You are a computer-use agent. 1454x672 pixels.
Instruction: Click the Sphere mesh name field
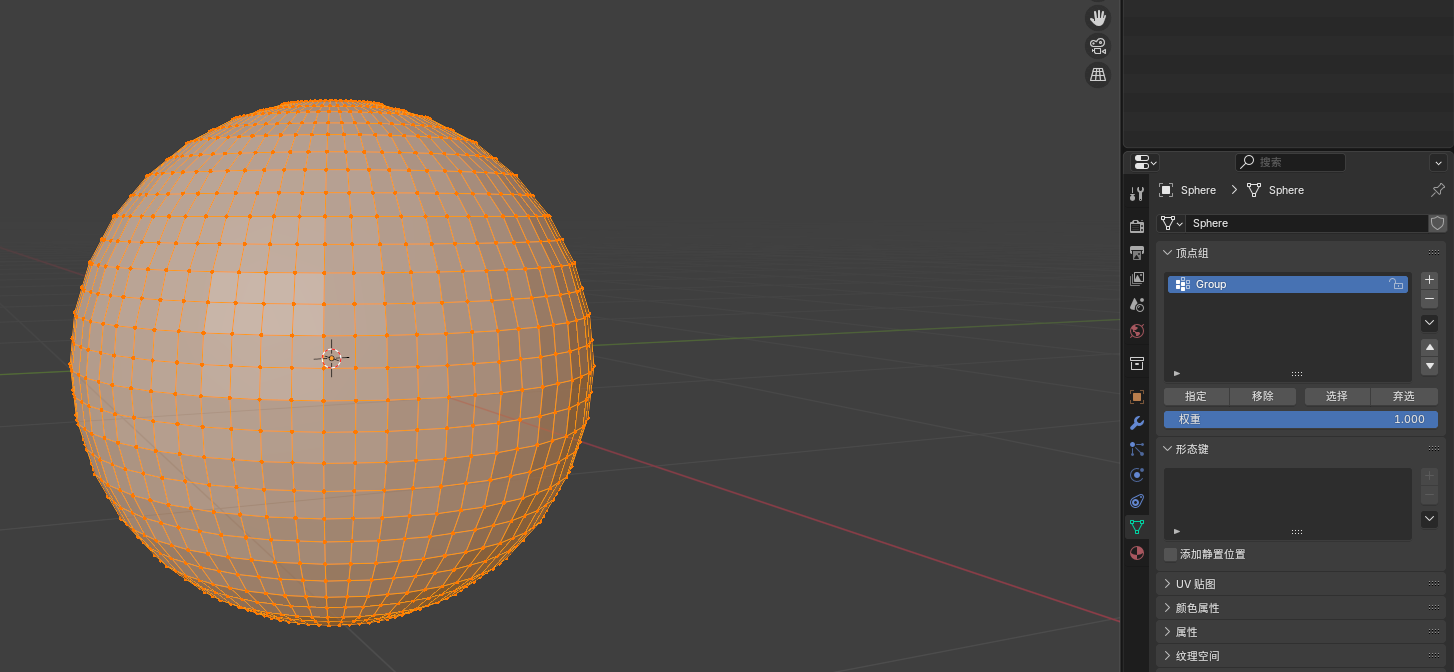[1307, 223]
